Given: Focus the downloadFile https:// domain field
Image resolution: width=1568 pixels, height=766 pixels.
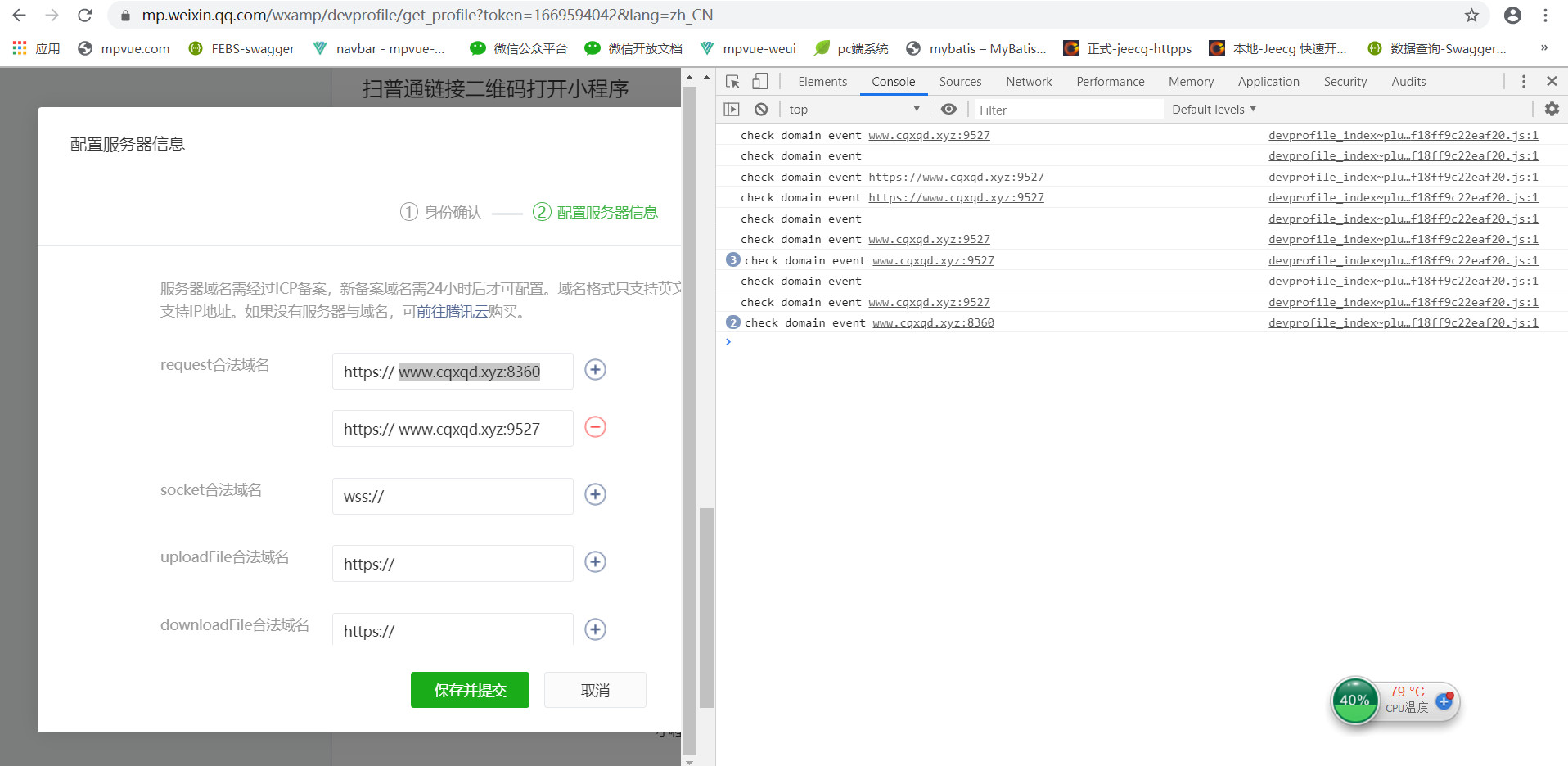Looking at the screenshot, I should (453, 629).
